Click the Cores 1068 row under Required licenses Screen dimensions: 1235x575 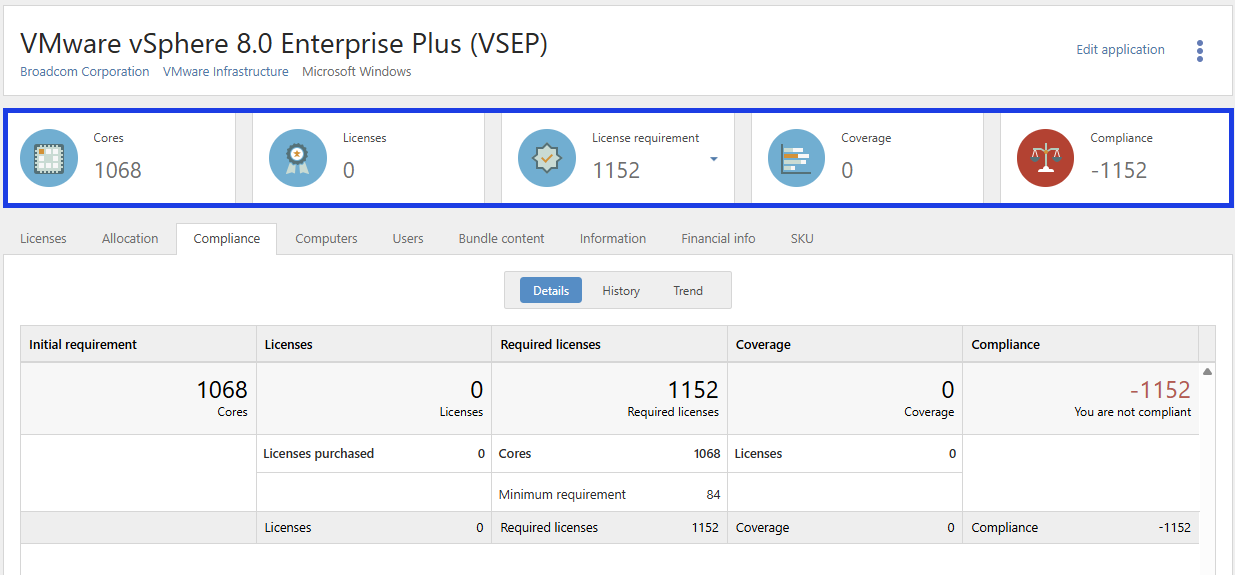[609, 454]
